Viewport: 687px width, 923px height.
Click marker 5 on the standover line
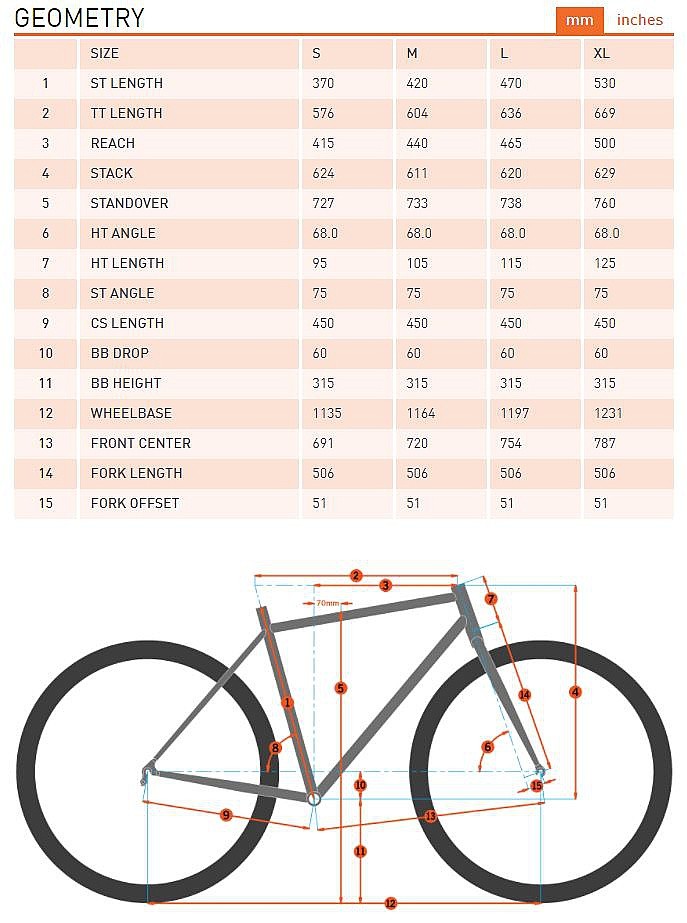coord(341,688)
